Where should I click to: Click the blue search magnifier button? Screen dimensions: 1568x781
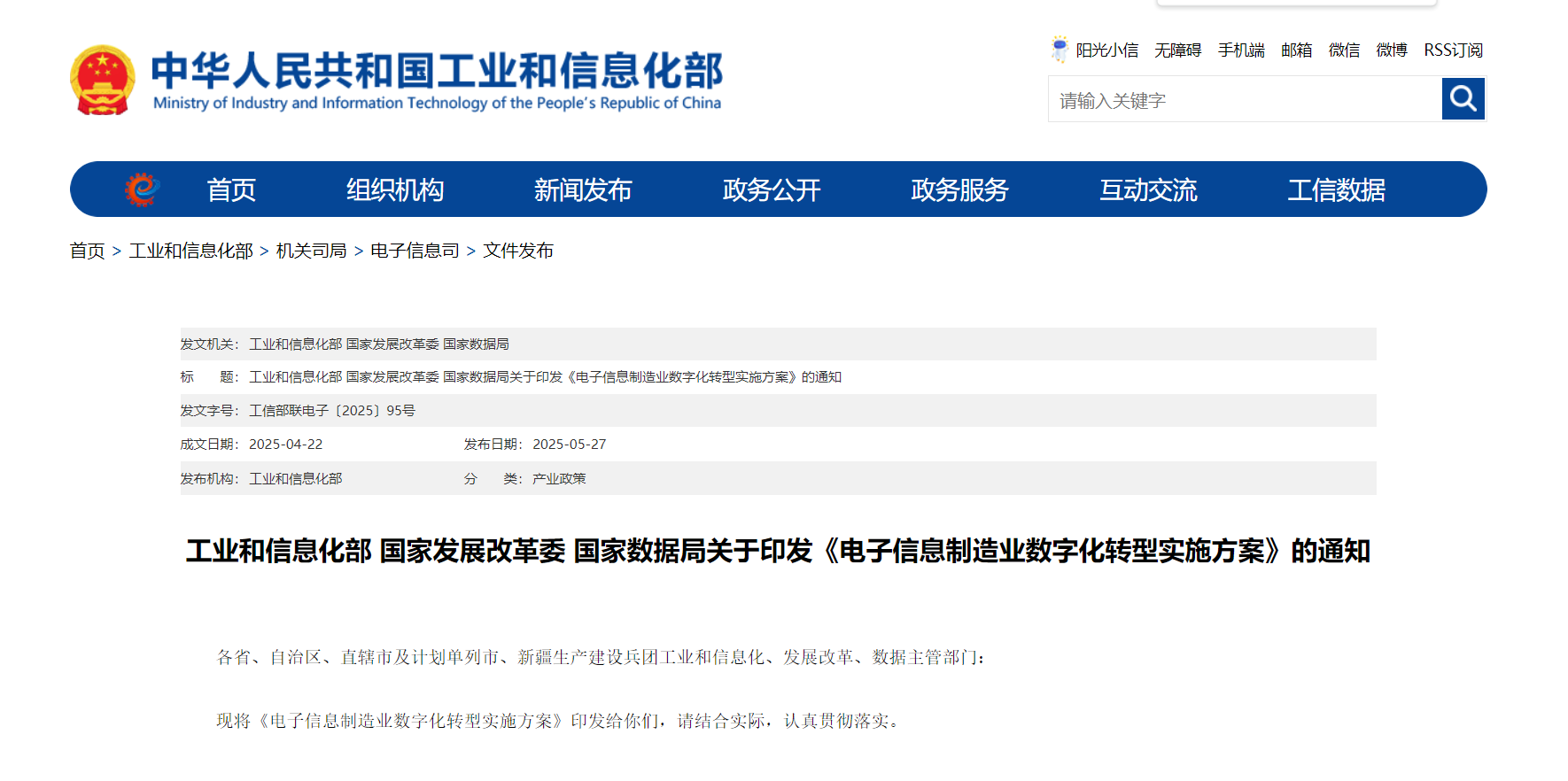(1463, 98)
